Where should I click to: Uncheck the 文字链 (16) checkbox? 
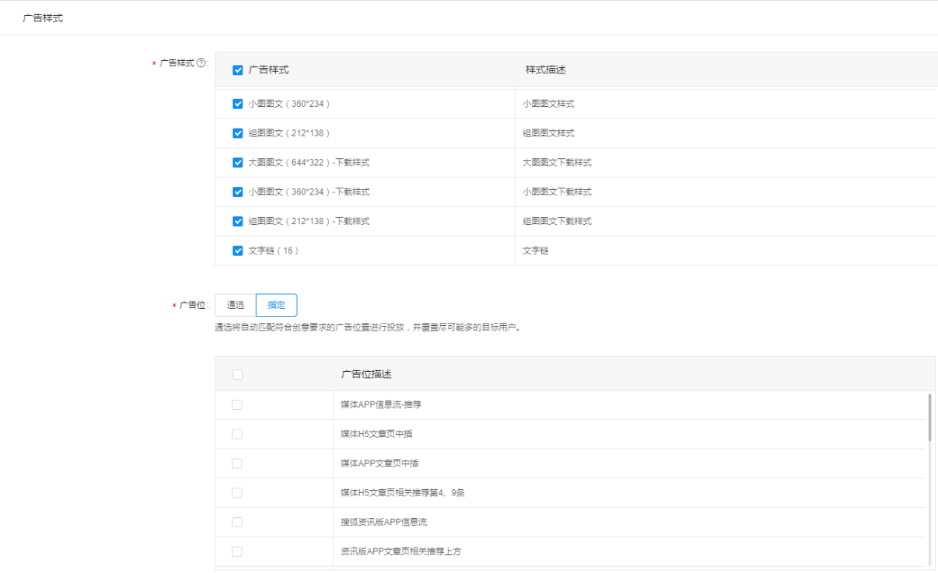click(x=237, y=251)
